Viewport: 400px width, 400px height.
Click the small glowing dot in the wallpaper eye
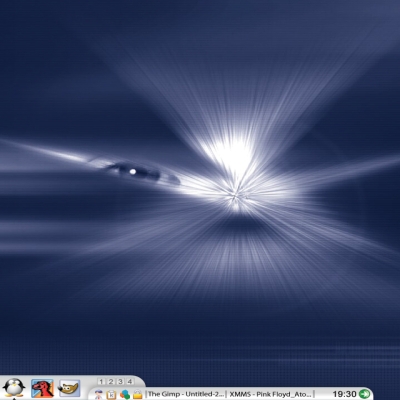click(x=133, y=172)
